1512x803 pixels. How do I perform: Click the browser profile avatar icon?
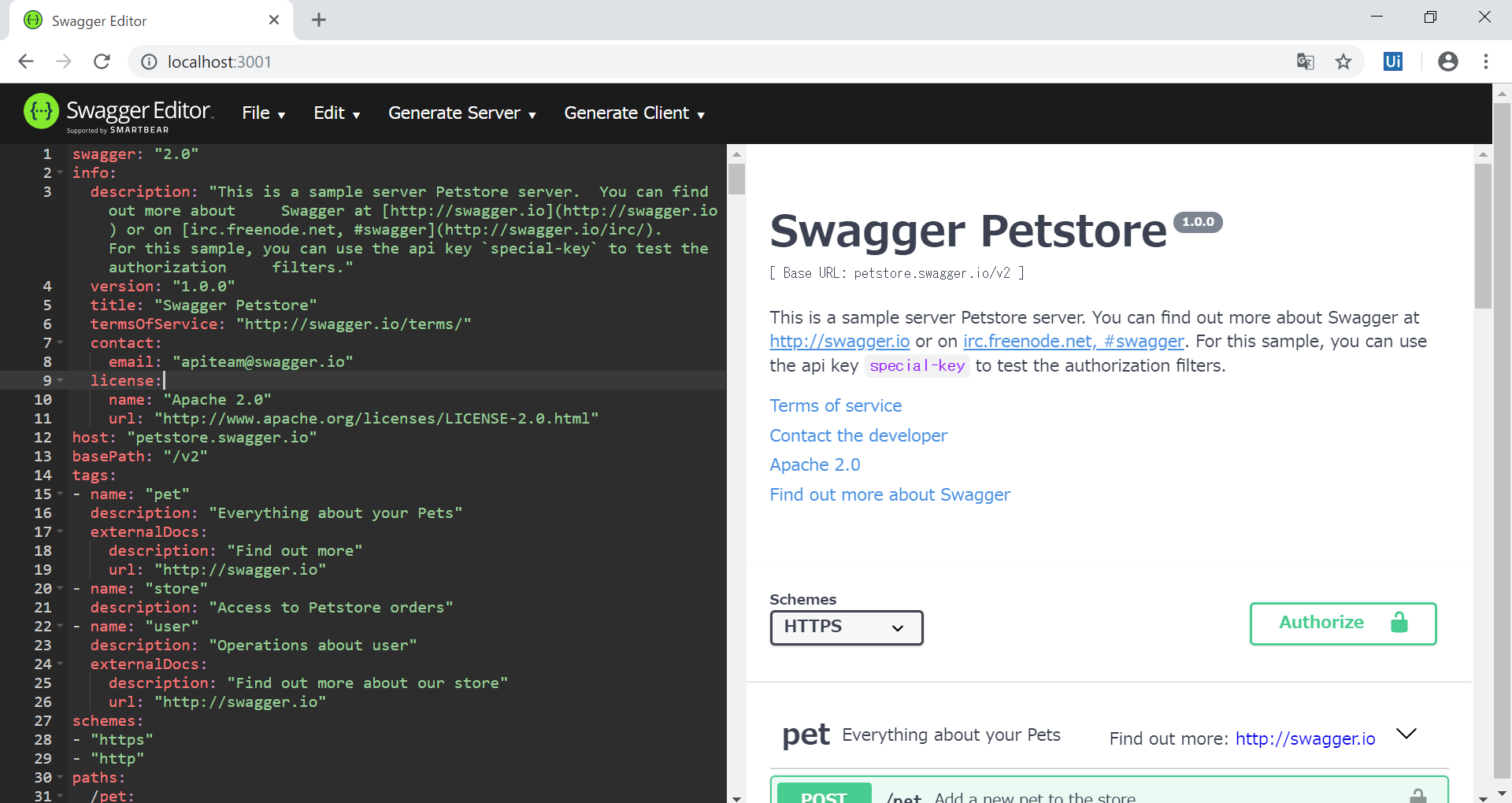click(x=1449, y=61)
